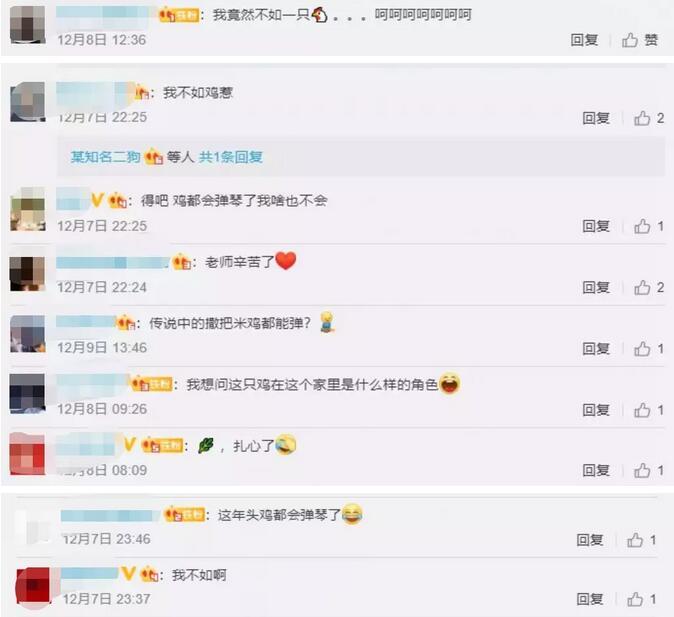Image resolution: width=674 pixels, height=617 pixels.
Task: Open red avatar next to 我不如啊
Action: [34, 587]
